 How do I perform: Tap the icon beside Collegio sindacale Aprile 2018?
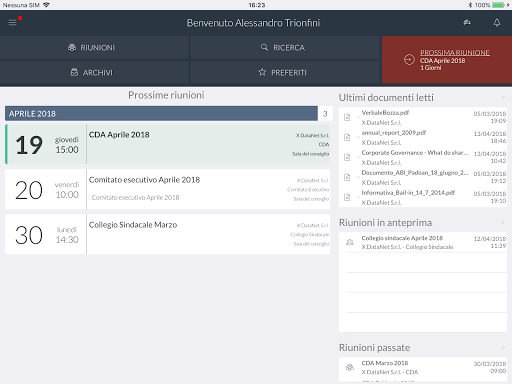349,242
